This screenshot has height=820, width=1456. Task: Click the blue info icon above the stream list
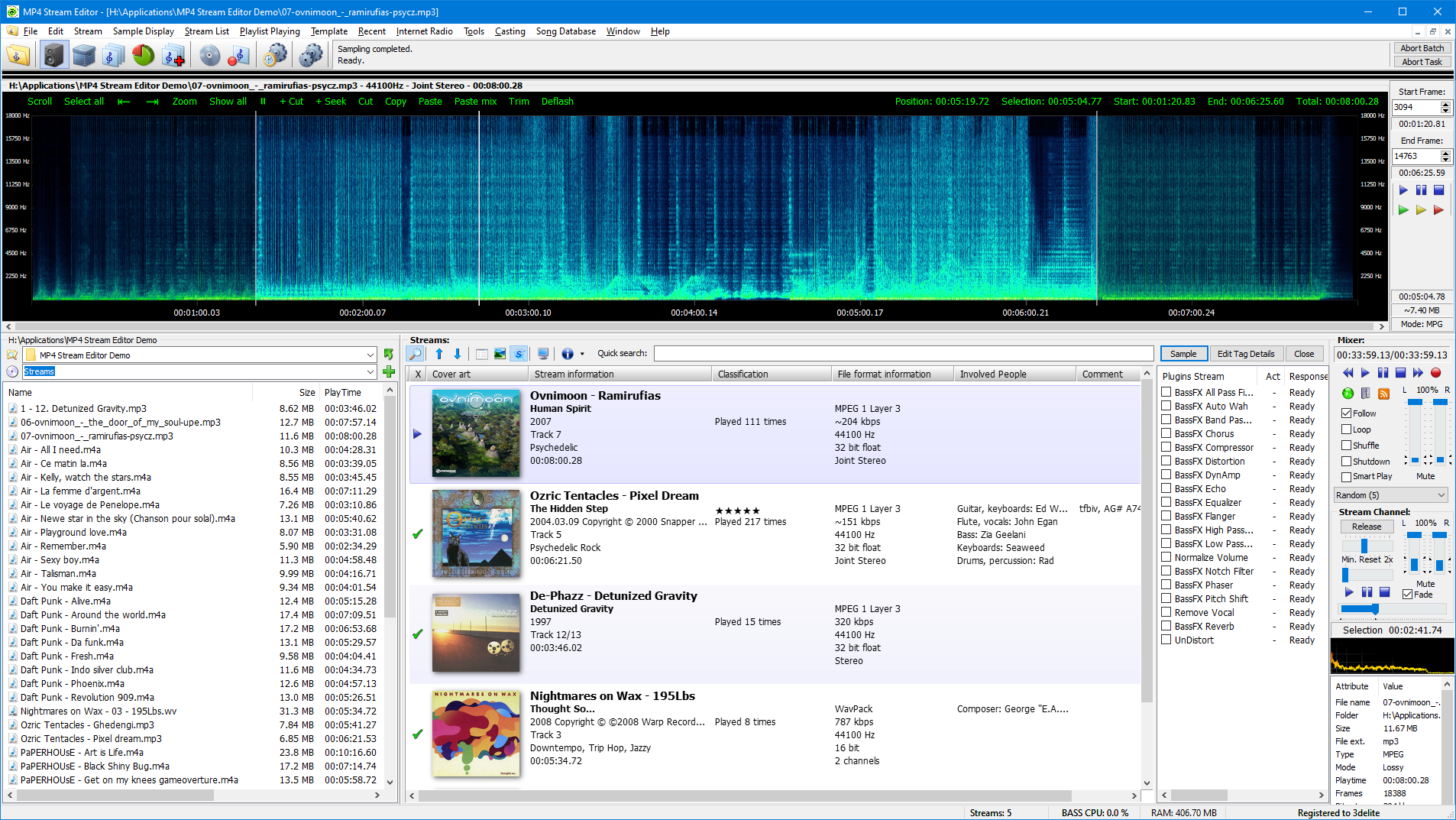[568, 354]
